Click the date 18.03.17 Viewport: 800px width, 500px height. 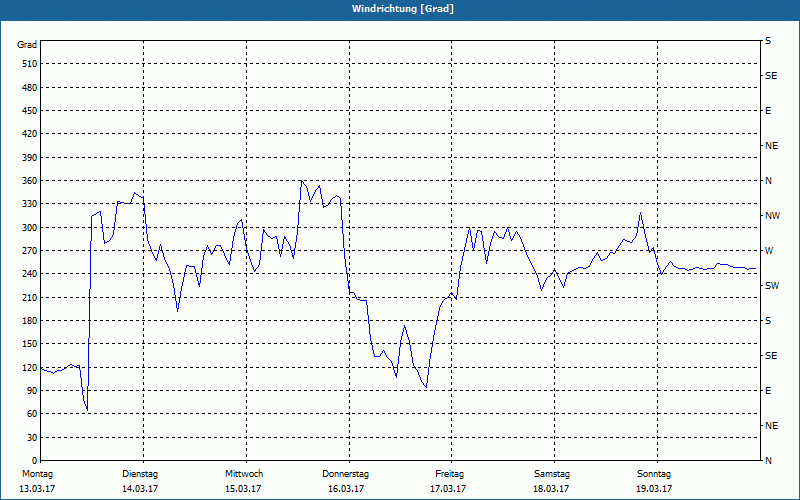[x=551, y=489]
